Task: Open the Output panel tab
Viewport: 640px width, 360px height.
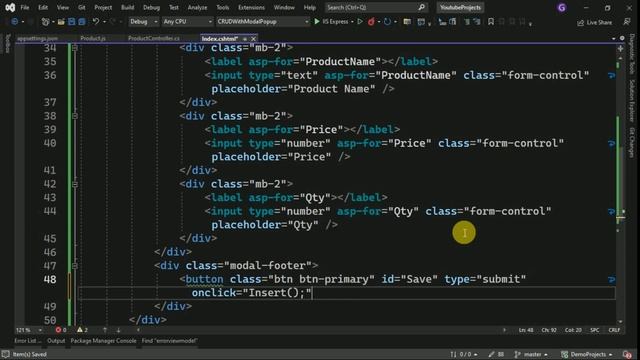Action: click(56, 341)
